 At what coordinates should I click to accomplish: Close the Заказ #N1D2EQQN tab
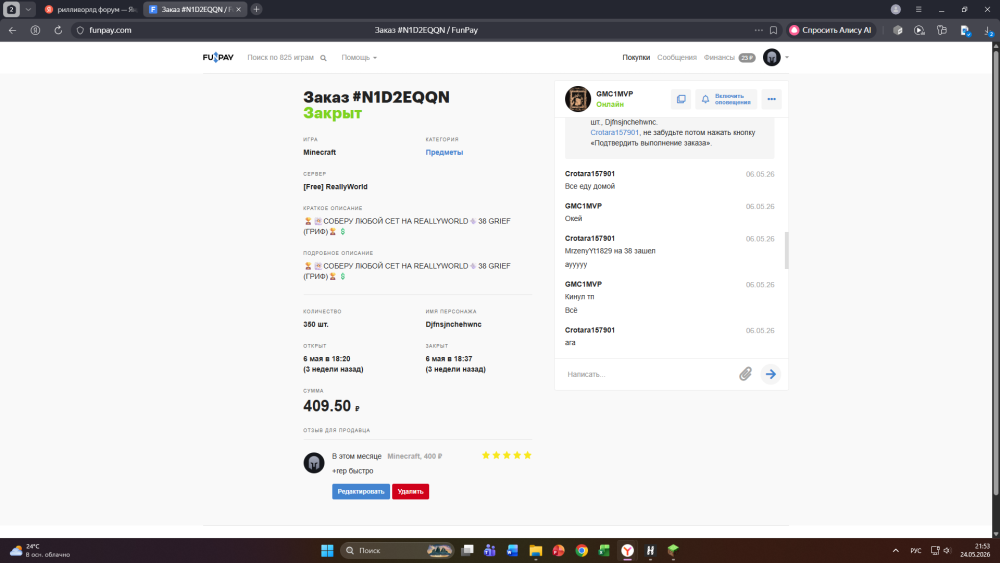239,10
